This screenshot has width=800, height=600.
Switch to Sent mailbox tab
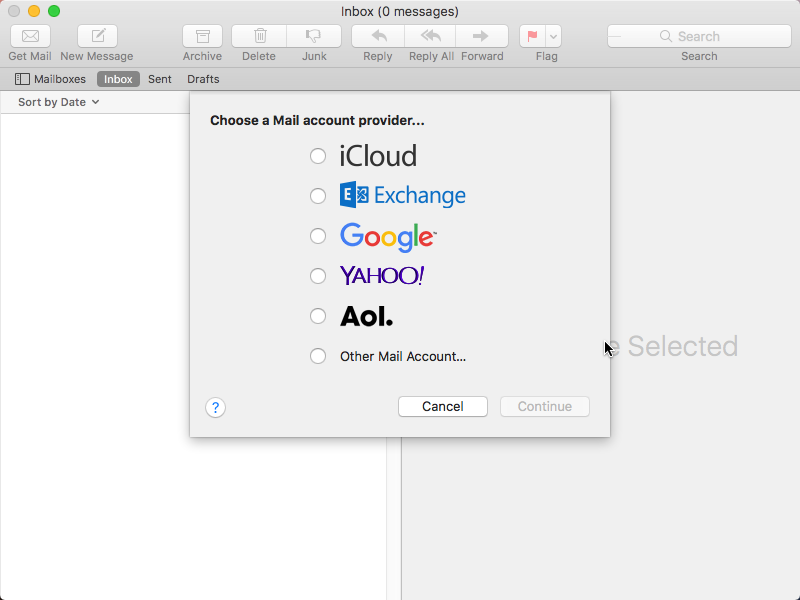(x=160, y=79)
